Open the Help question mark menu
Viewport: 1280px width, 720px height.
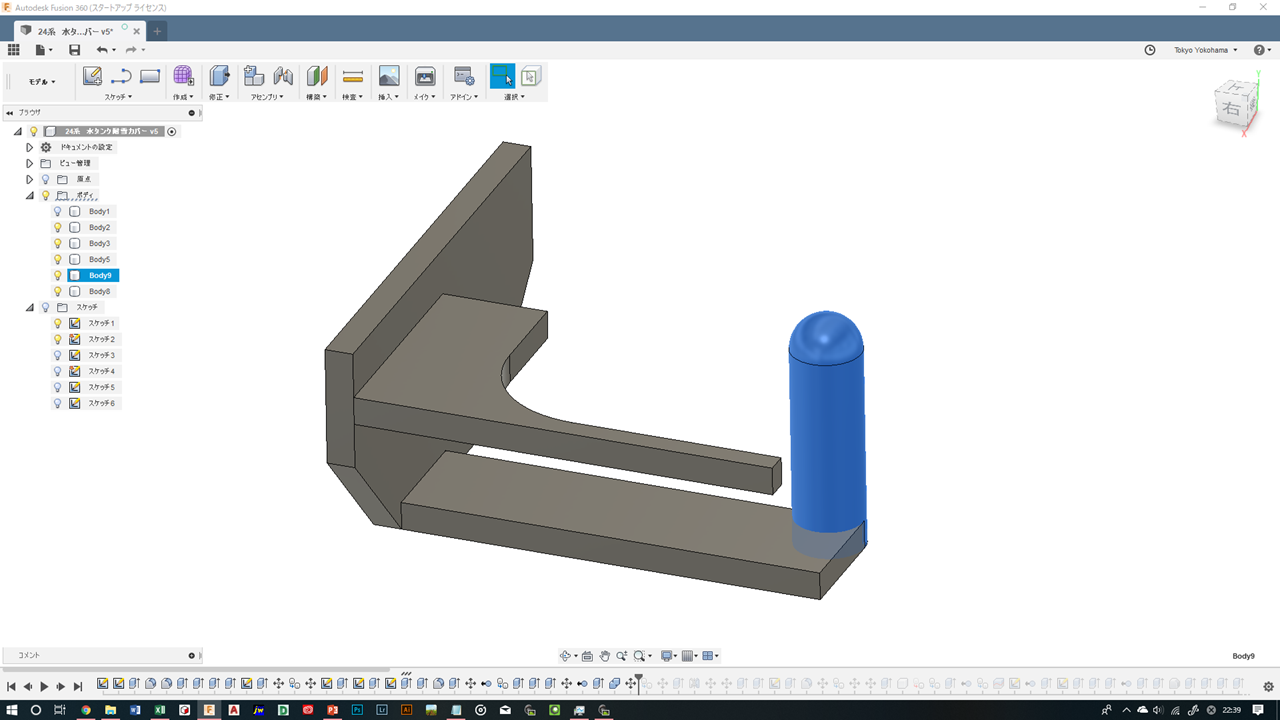pos(1262,50)
